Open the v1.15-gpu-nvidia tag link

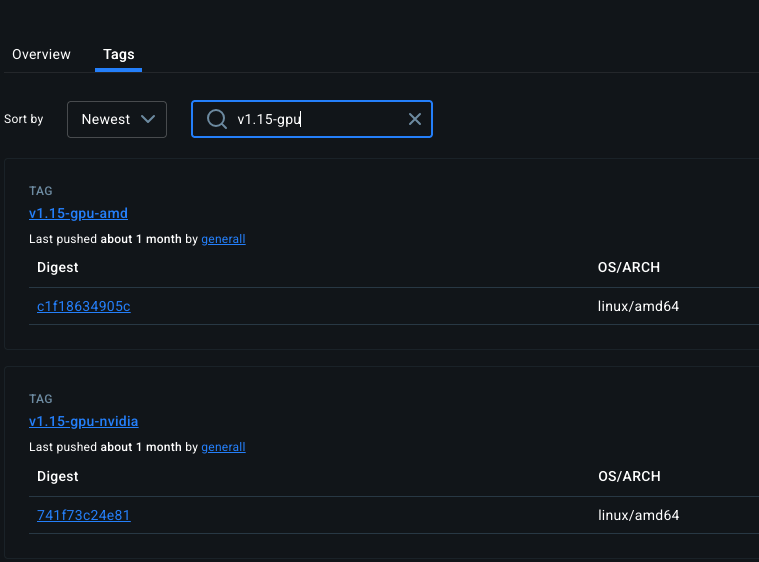click(x=83, y=421)
